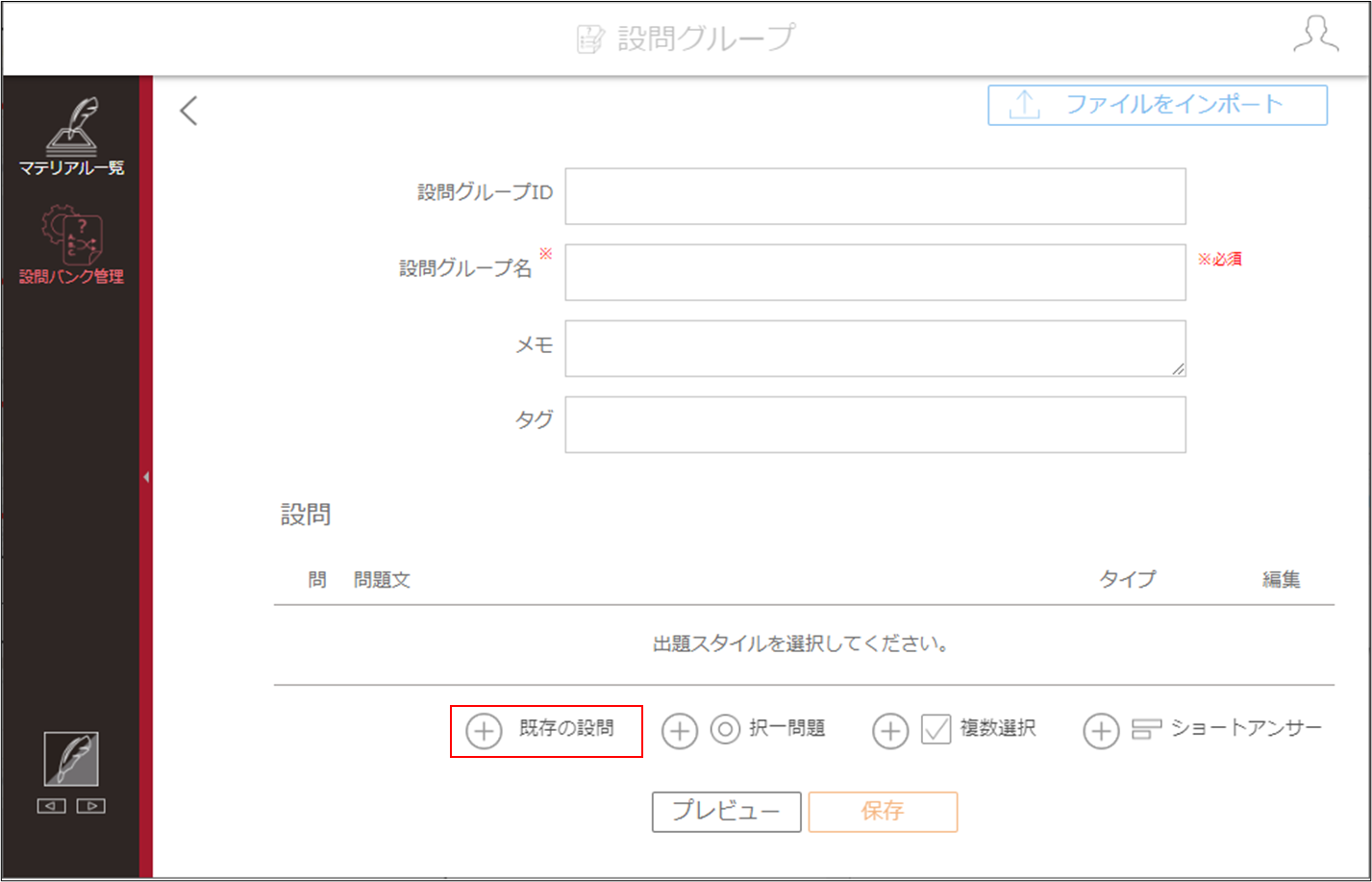Select the 複数選択 checkbox icon

(936, 730)
